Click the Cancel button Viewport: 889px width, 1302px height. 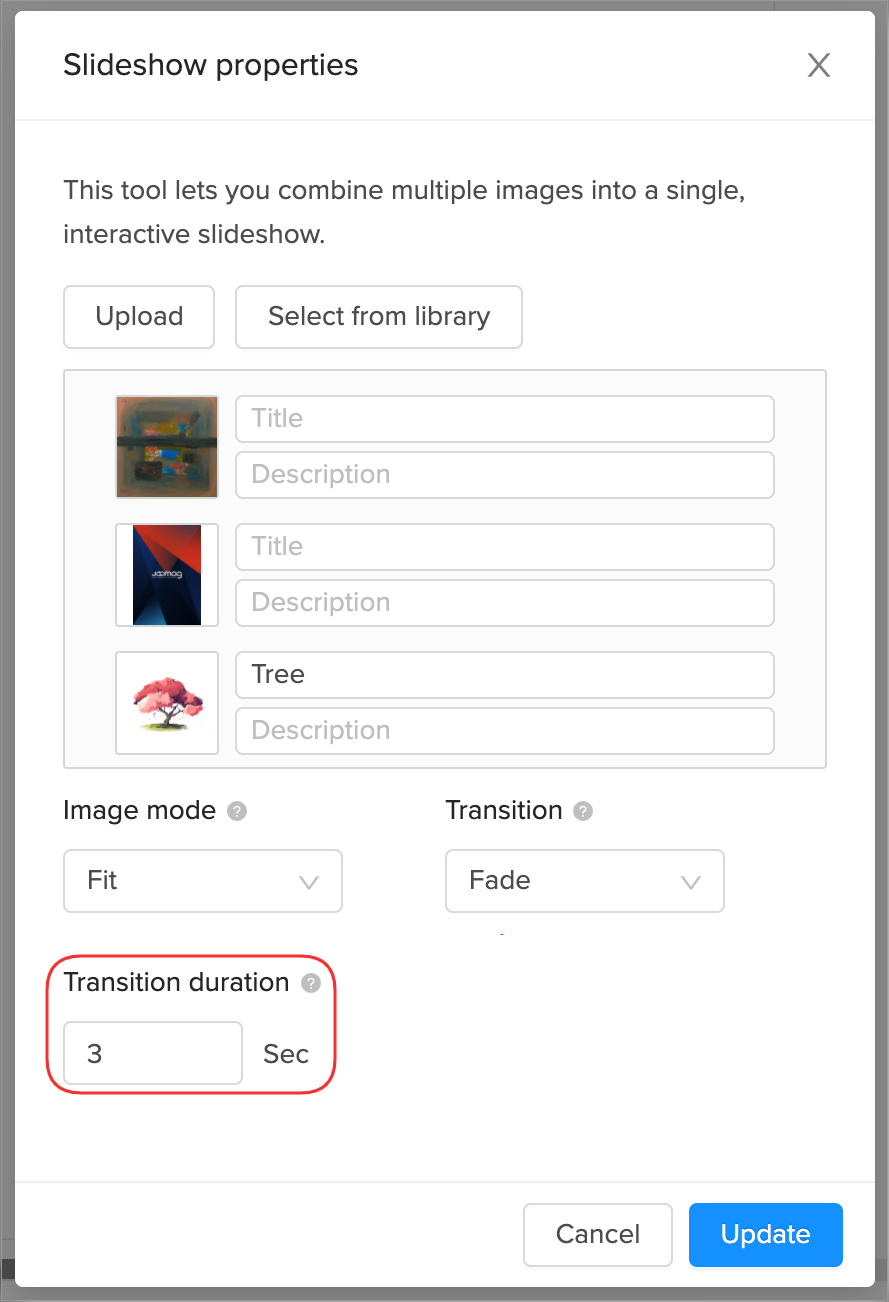(x=597, y=1234)
